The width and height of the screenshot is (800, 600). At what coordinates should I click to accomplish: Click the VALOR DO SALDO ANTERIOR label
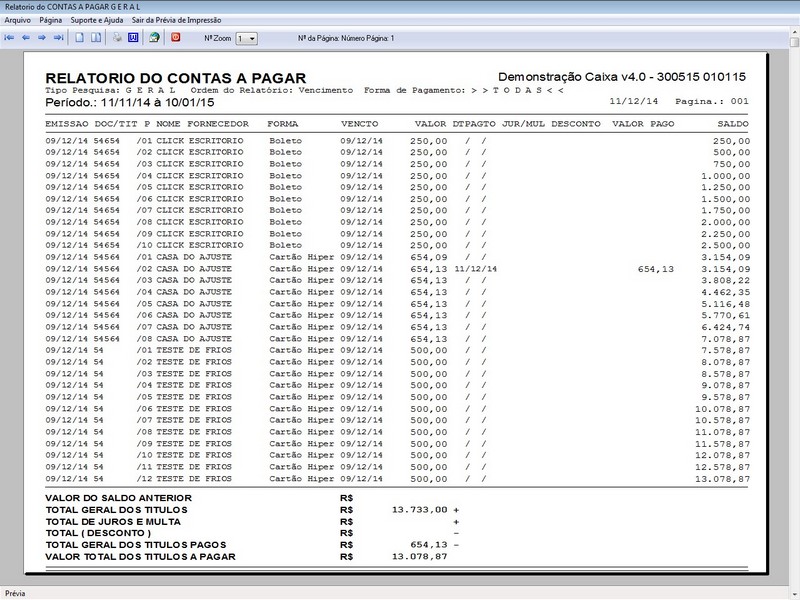(118, 498)
